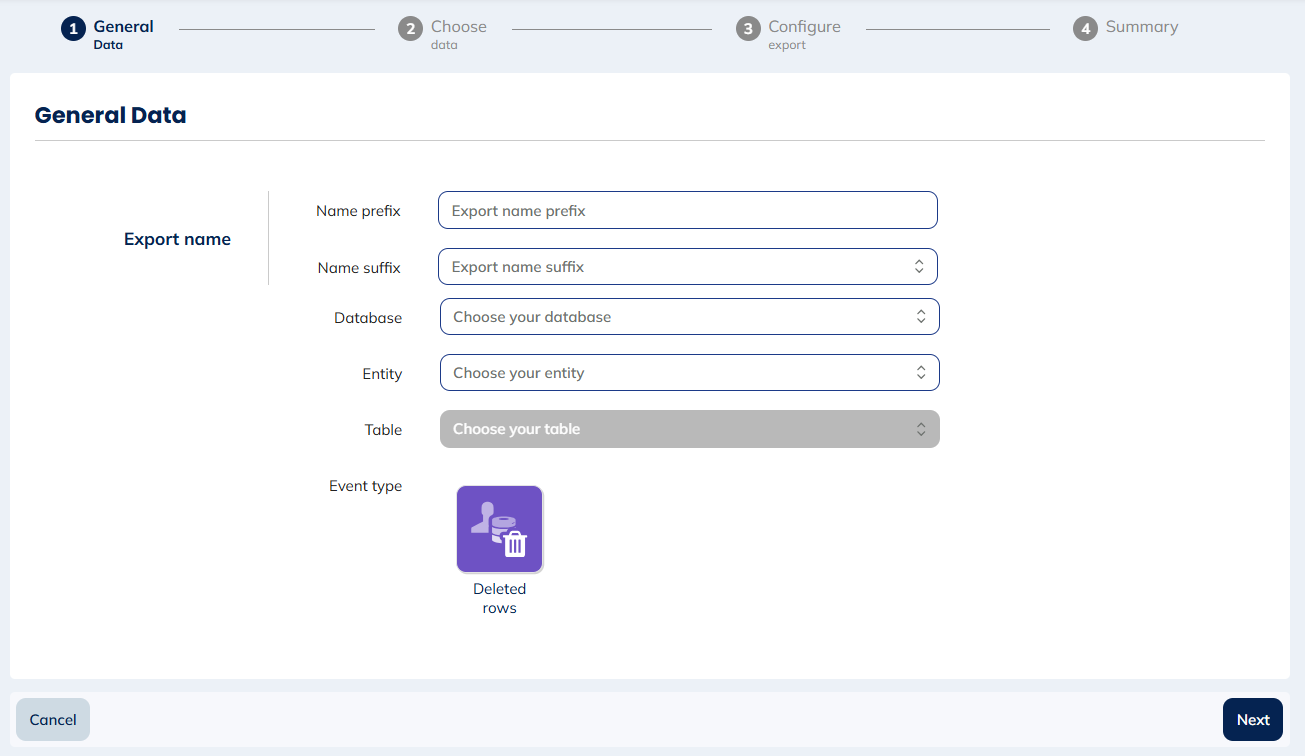Click the Database field chevron arrows
This screenshot has height=756, width=1305.
[x=921, y=317]
